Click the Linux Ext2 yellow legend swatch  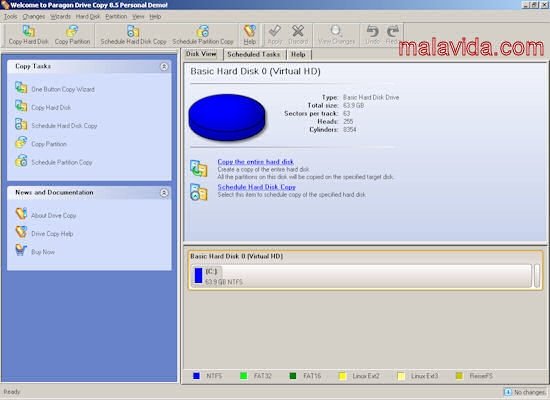click(x=343, y=376)
